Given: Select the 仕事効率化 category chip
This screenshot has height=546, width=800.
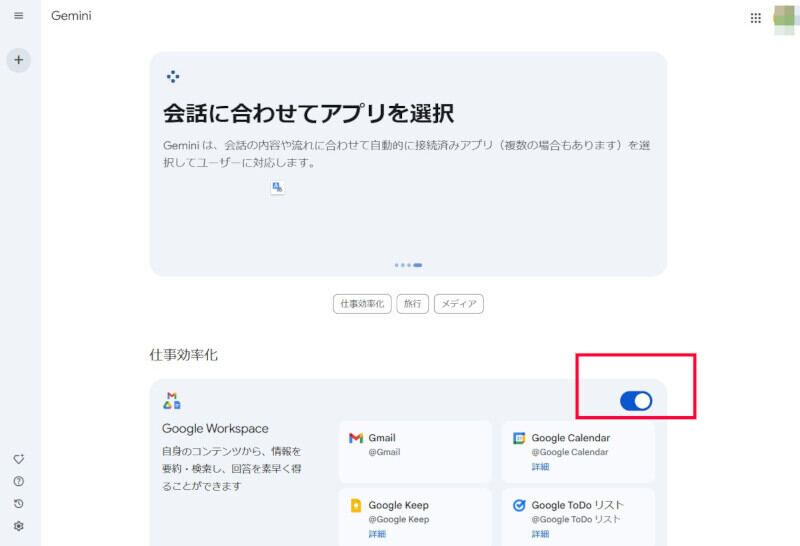Looking at the screenshot, I should point(362,304).
